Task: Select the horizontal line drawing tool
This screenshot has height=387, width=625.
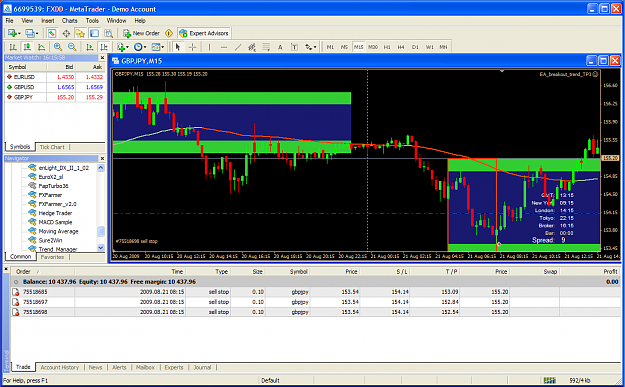Action: click(224, 47)
